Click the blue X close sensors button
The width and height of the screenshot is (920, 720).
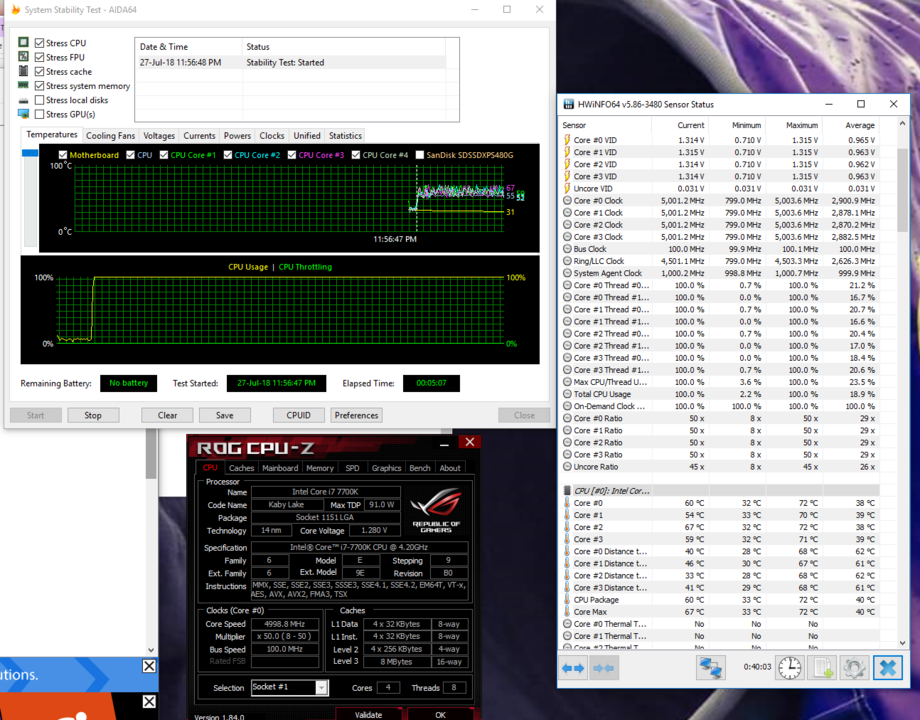click(x=888, y=668)
